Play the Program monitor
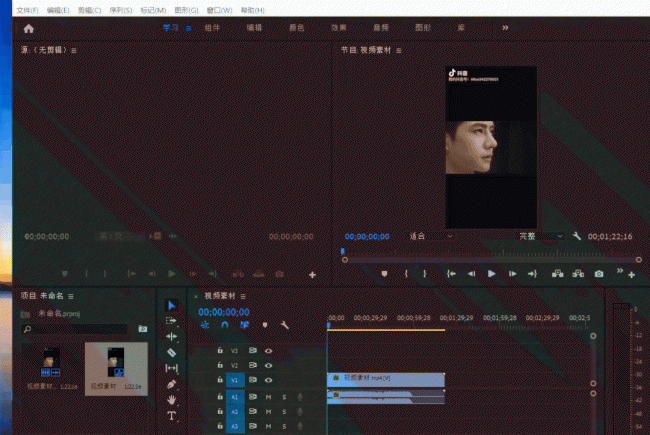Image resolution: width=650 pixels, height=435 pixels. click(x=492, y=274)
